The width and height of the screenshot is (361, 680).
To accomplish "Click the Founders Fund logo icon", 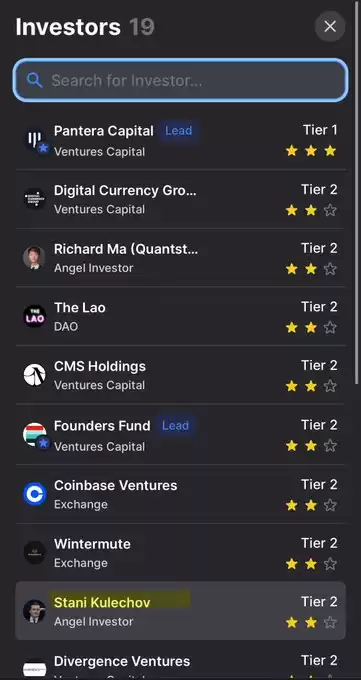I will (x=35, y=435).
